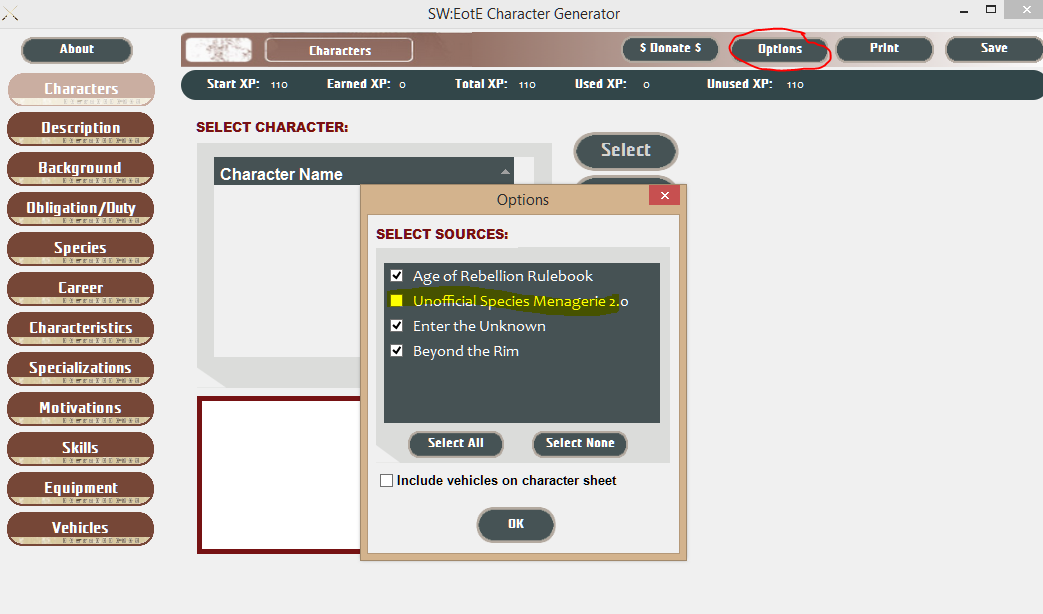The image size is (1043, 614).
Task: Click the Unused XP value 110
Action: (x=795, y=84)
